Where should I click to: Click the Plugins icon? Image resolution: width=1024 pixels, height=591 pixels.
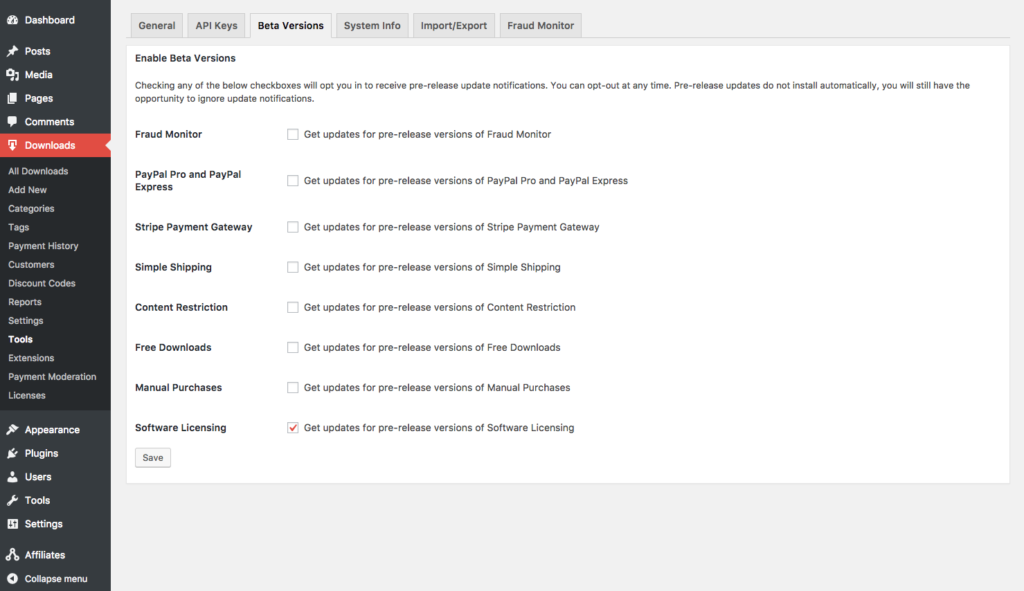tap(15, 453)
